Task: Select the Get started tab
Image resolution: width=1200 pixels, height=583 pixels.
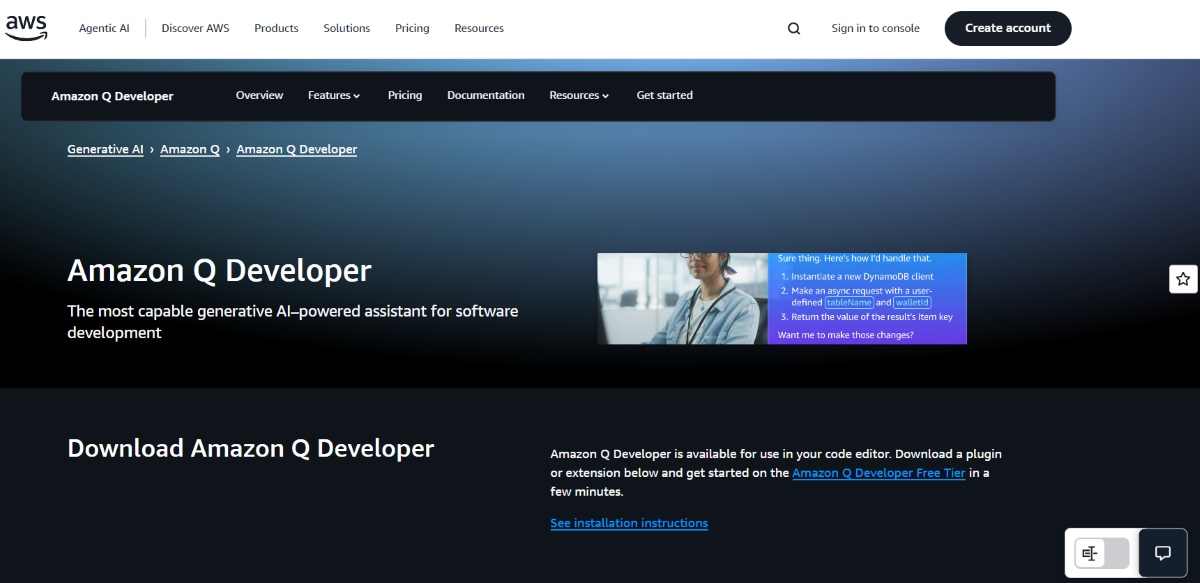Action: (x=665, y=95)
